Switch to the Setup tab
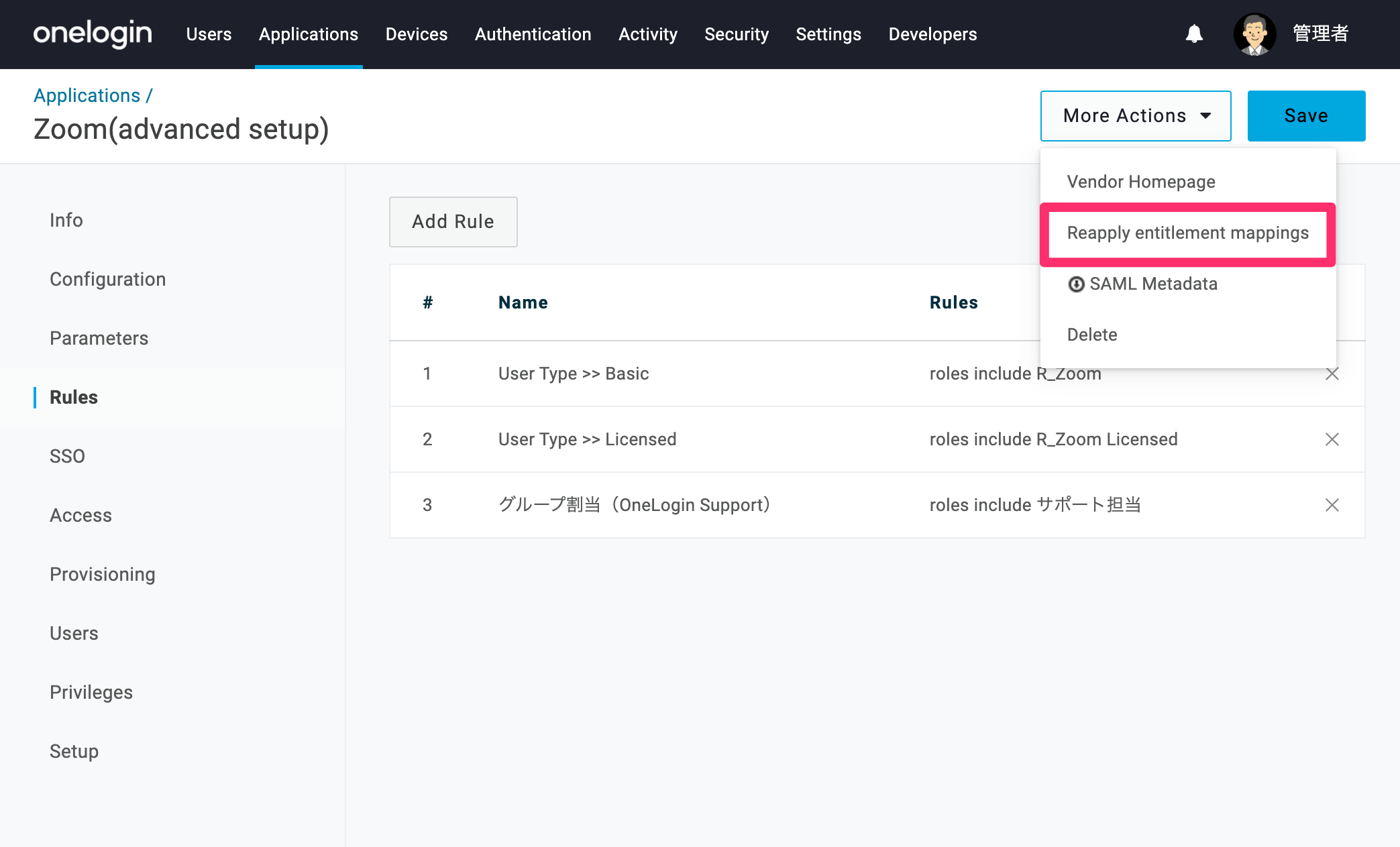This screenshot has width=1400, height=847. pos(74,751)
